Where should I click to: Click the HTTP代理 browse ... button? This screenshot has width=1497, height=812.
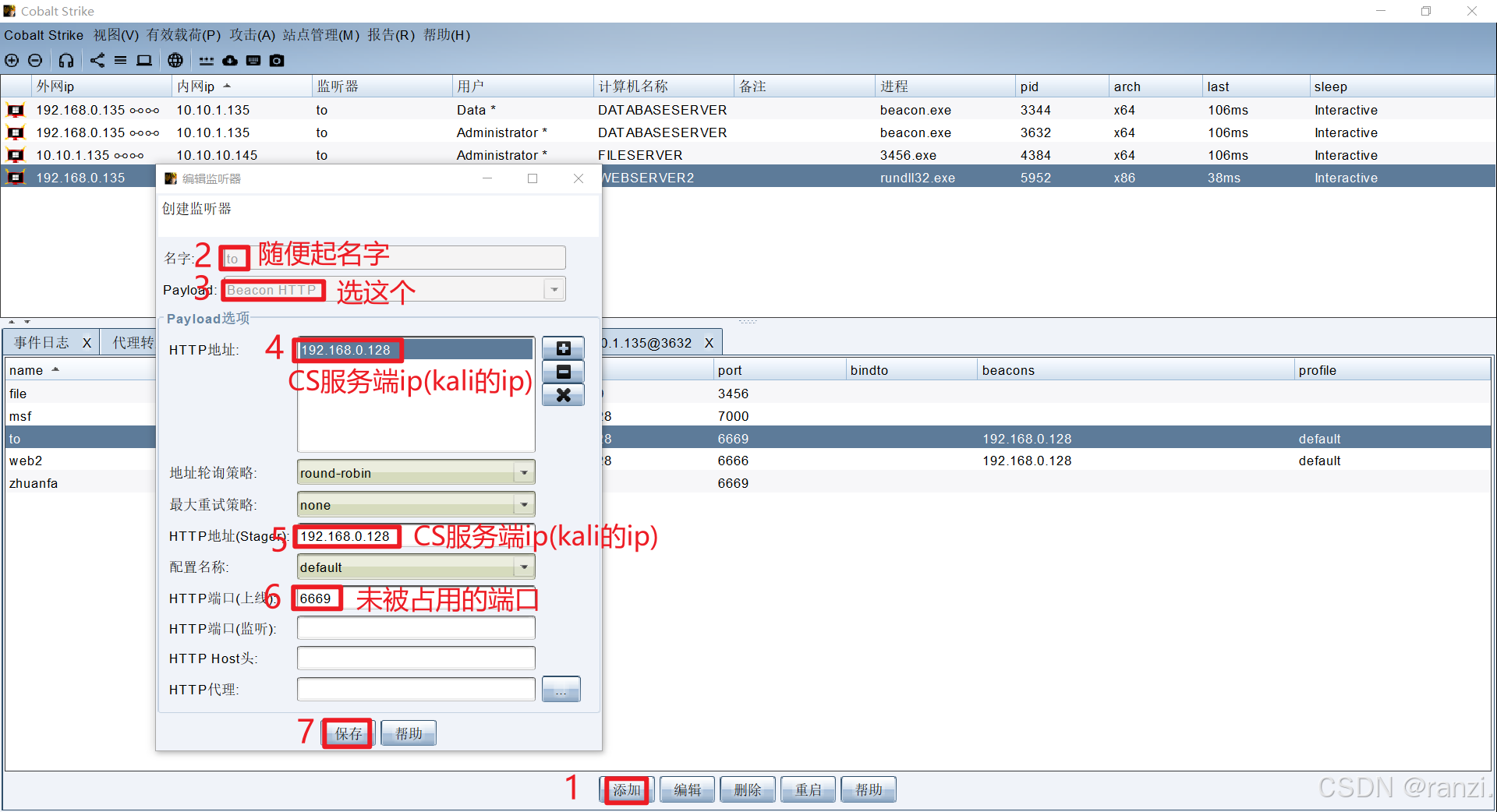coord(561,690)
